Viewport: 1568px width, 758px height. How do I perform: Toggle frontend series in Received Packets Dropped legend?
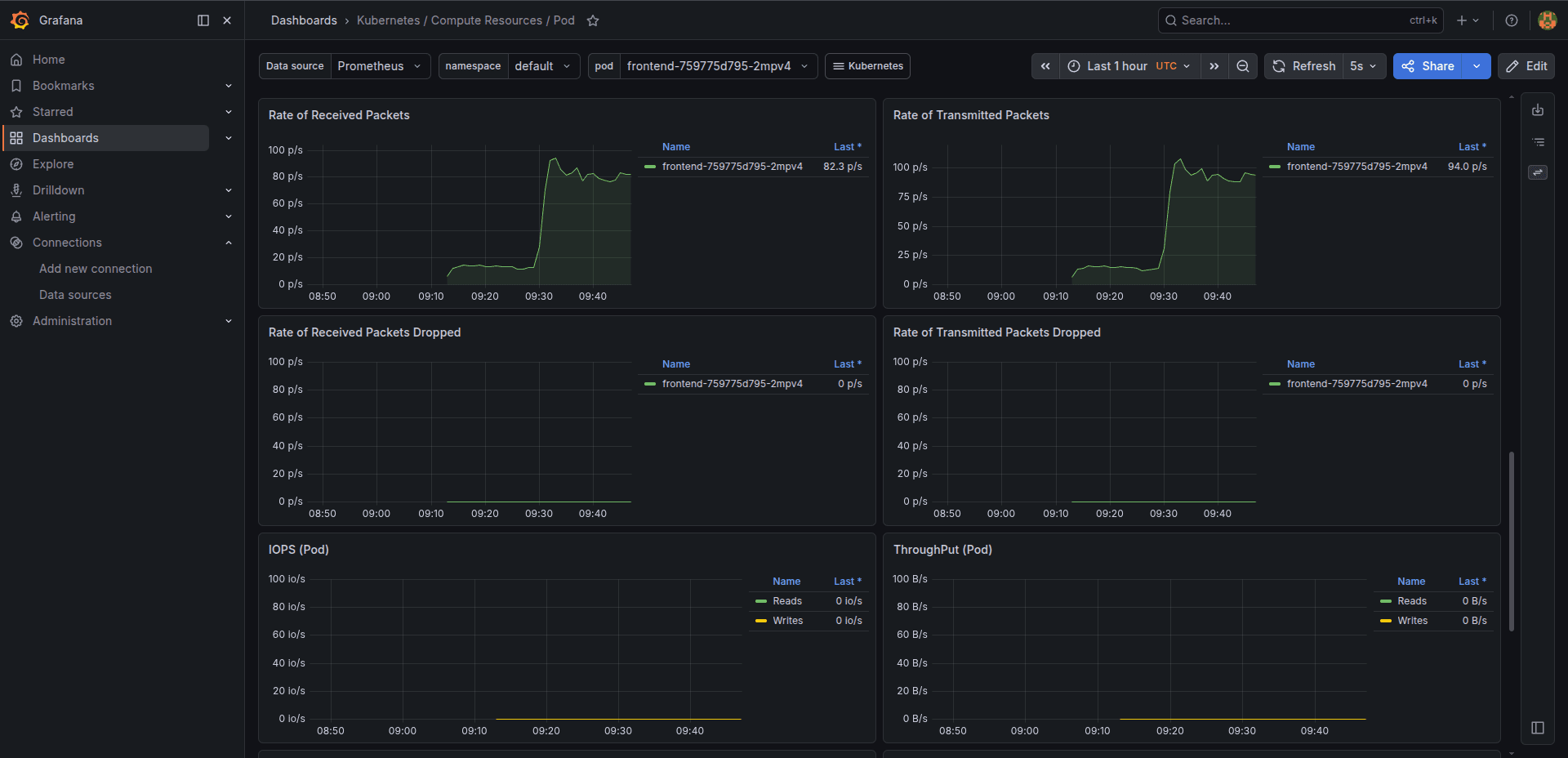pos(732,384)
